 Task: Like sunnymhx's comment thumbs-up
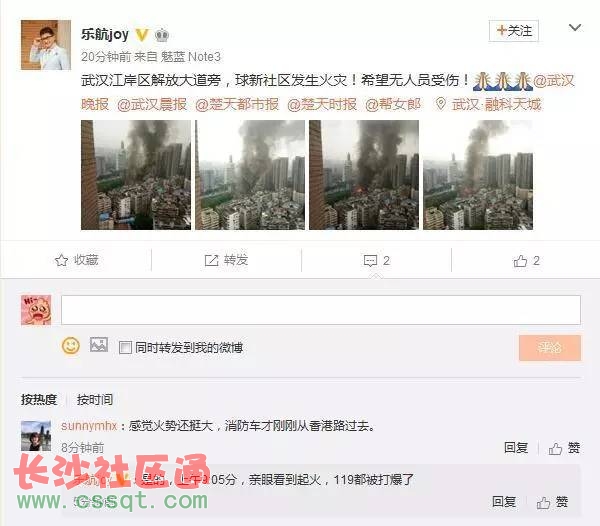(x=555, y=448)
